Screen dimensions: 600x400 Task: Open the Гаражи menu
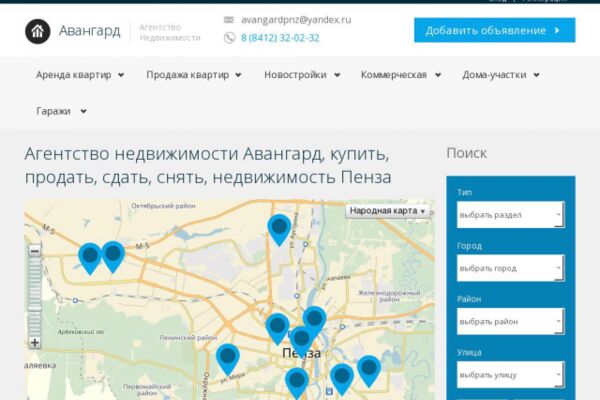click(x=61, y=111)
